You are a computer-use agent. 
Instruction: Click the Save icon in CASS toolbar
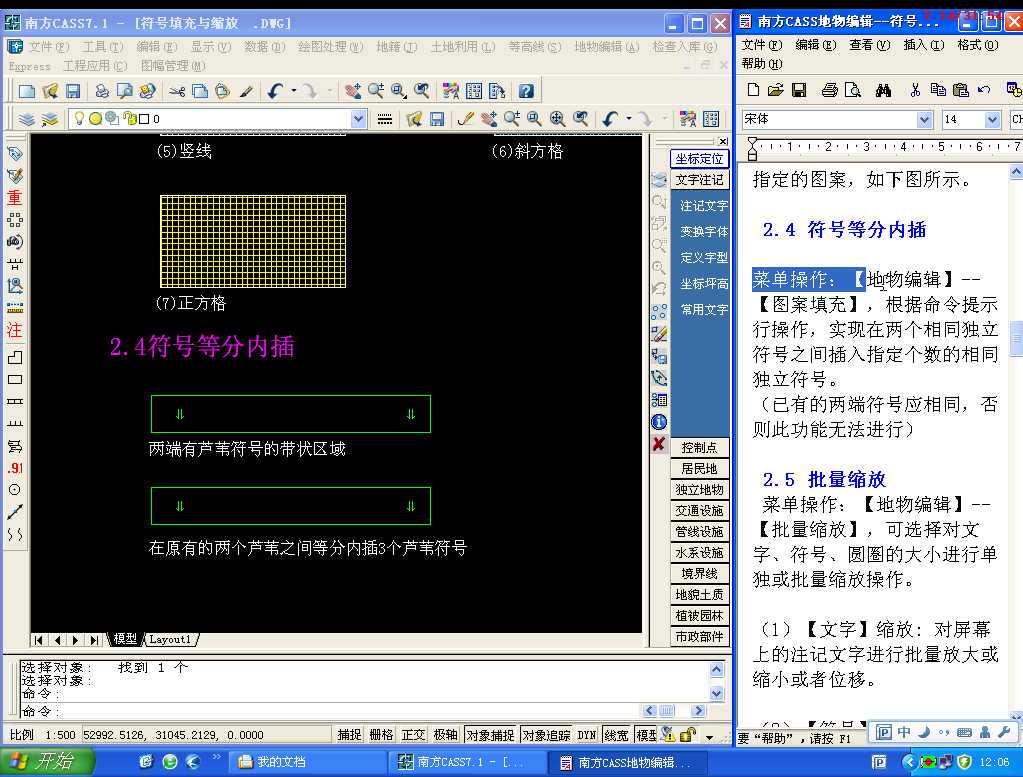coord(73,91)
